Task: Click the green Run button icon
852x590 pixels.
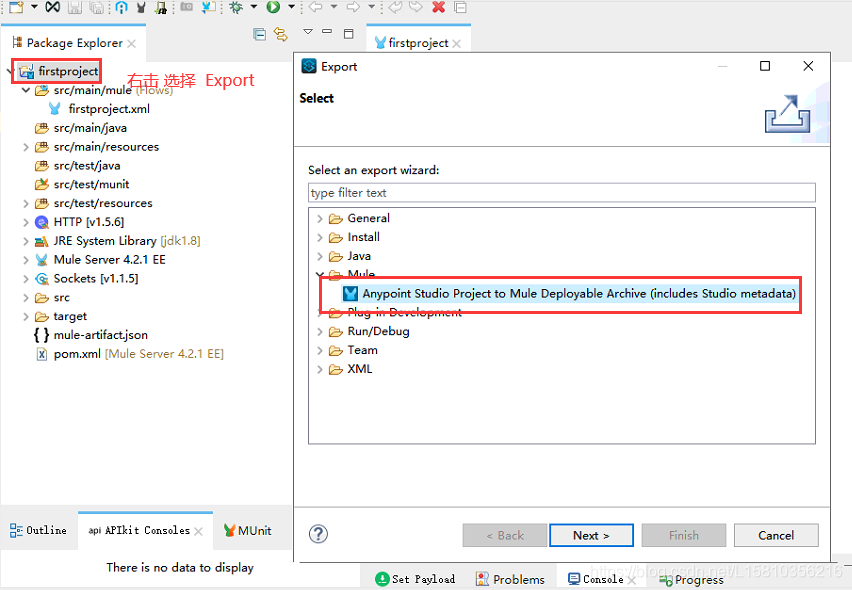Action: 273,7
